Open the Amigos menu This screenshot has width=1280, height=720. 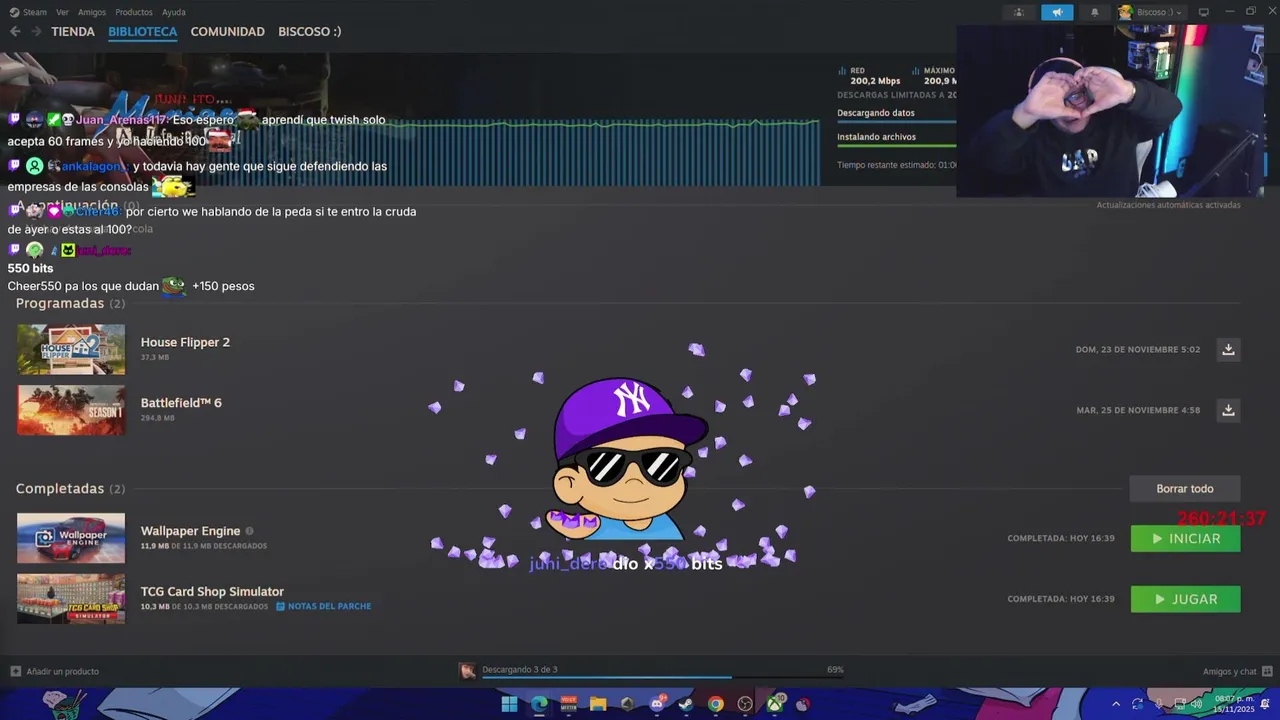click(x=92, y=12)
